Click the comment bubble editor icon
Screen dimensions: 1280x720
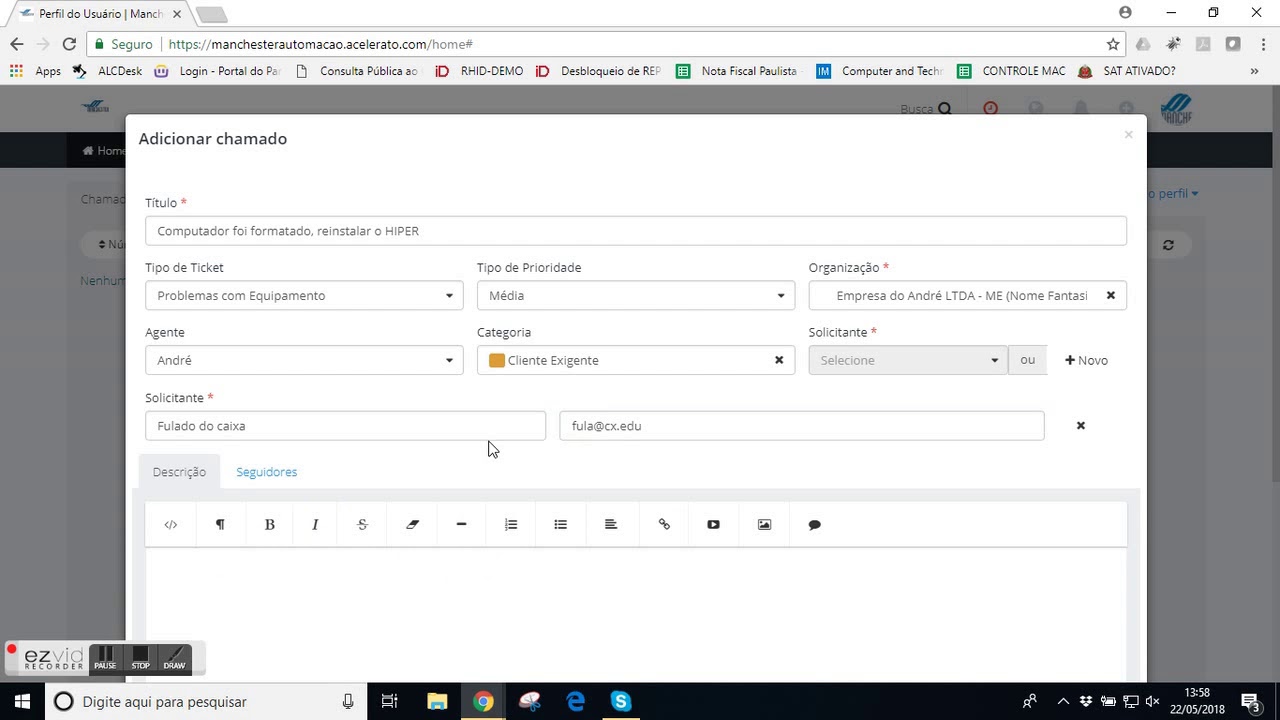[814, 524]
